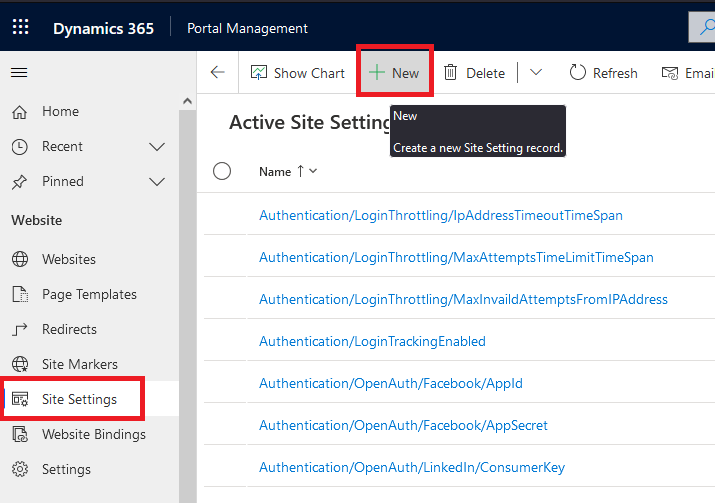Open the Pinned sidebar item
Image resolution: width=715 pixels, height=503 pixels.
[62, 181]
